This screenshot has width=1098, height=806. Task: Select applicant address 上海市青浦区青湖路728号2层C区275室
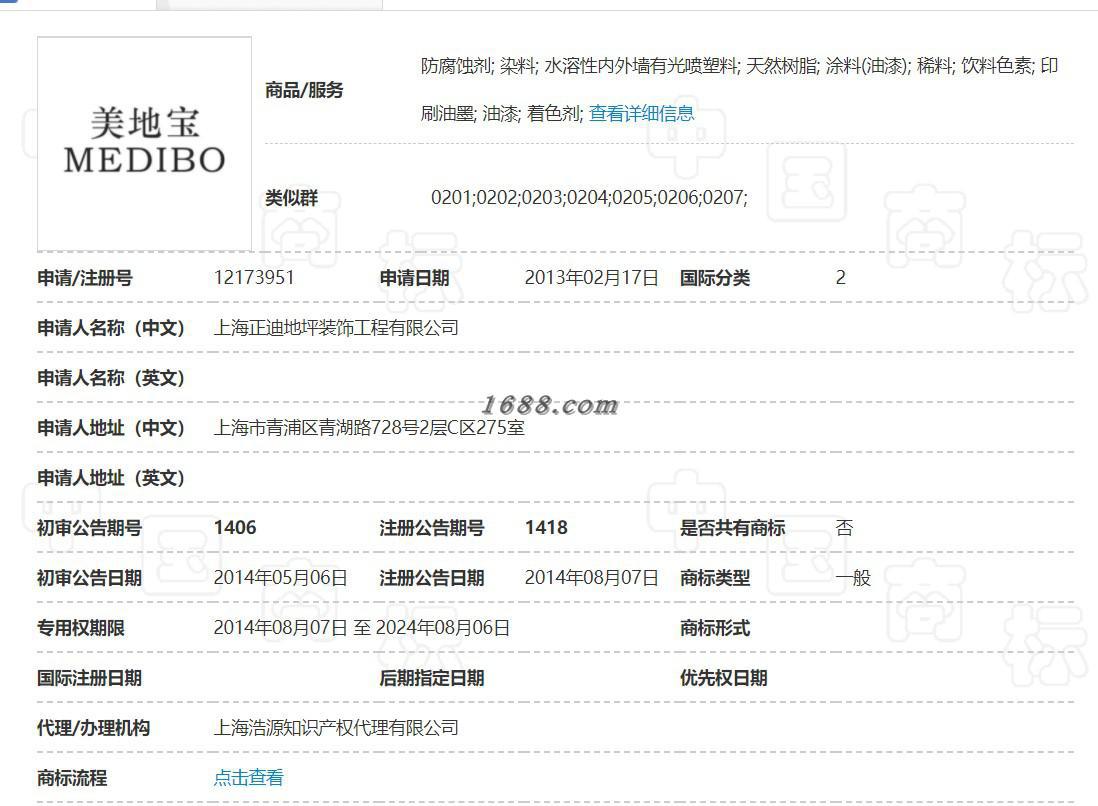[x=369, y=427]
